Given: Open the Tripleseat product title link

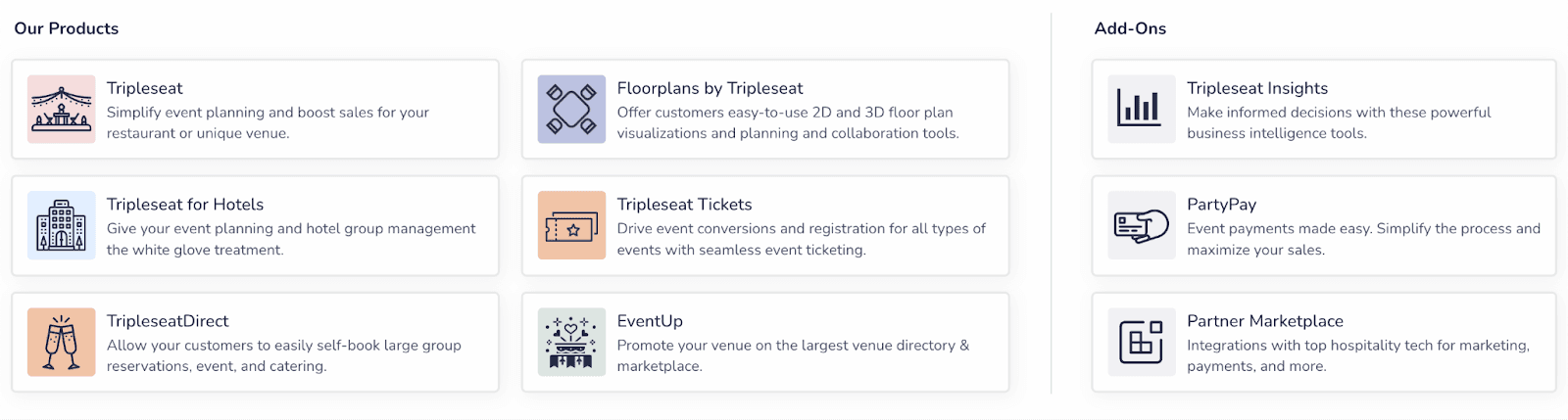Looking at the screenshot, I should [145, 88].
